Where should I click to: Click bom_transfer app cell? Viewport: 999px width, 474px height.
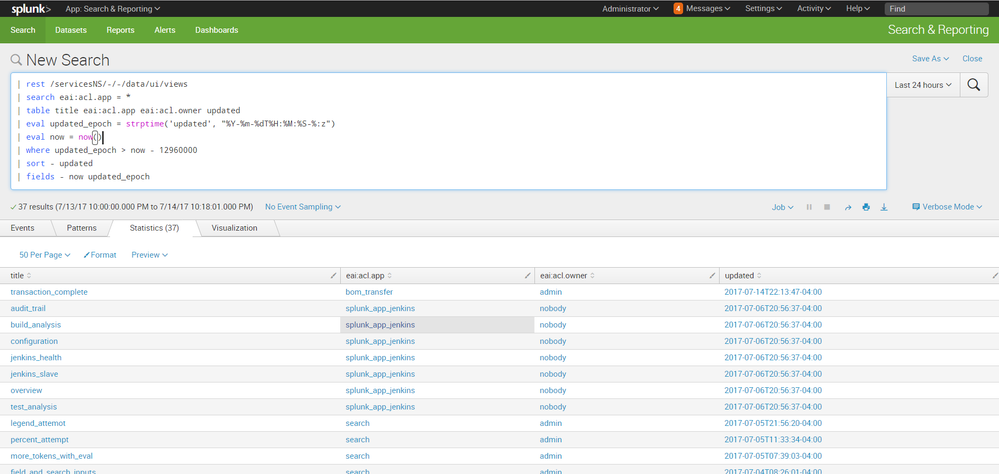370,292
